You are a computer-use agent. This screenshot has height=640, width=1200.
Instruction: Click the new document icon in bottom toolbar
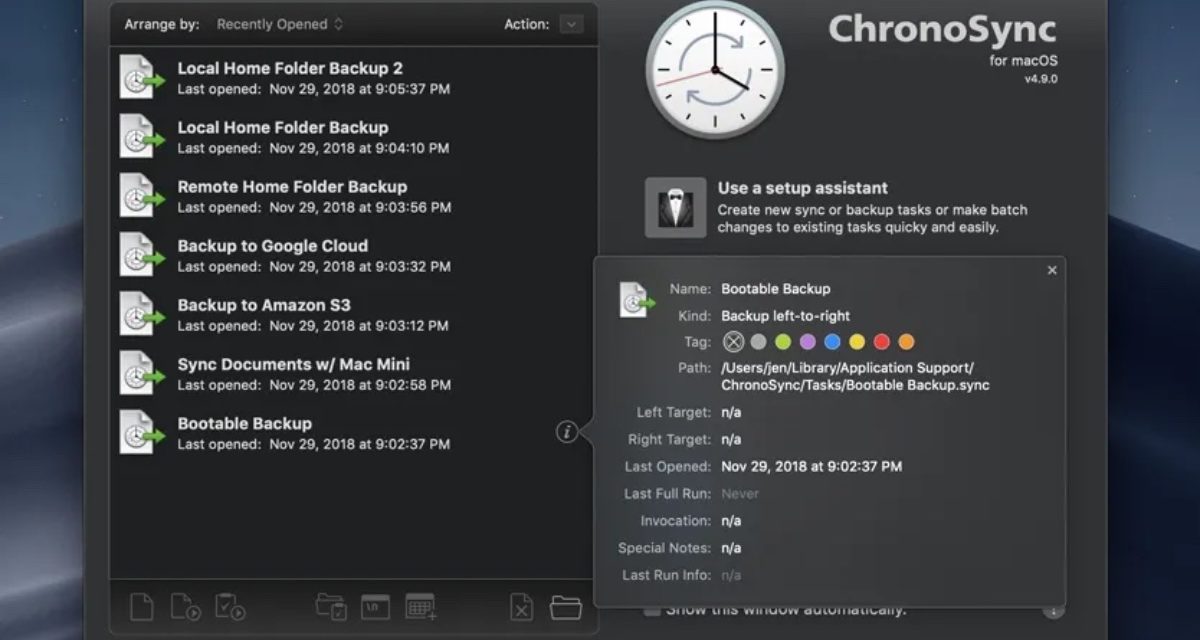pos(142,606)
